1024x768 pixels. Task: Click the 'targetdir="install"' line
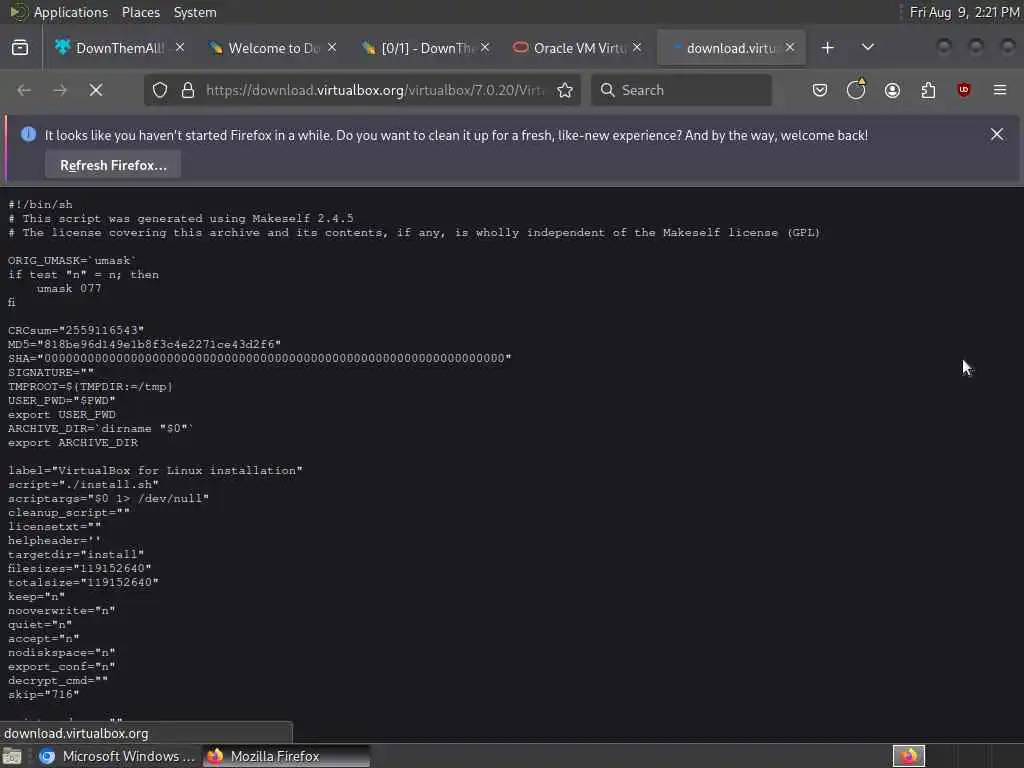click(x=76, y=554)
